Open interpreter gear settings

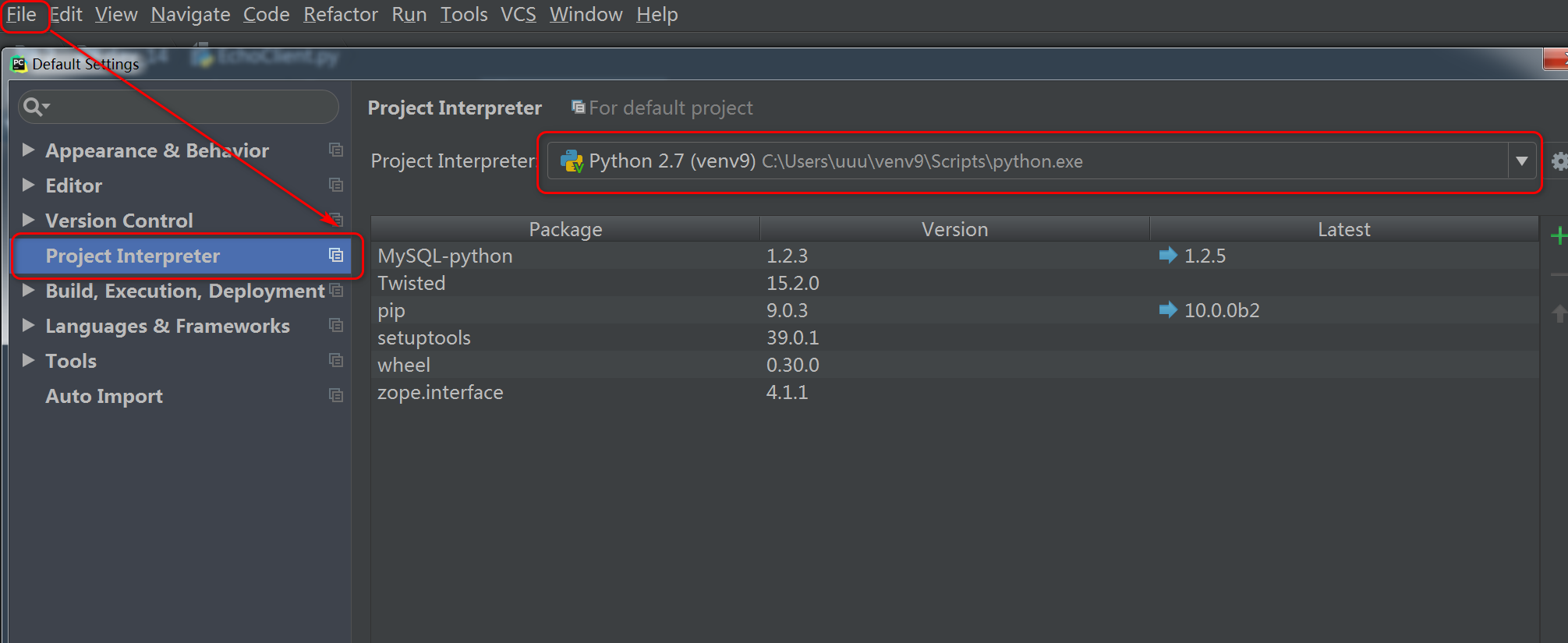(x=1559, y=161)
